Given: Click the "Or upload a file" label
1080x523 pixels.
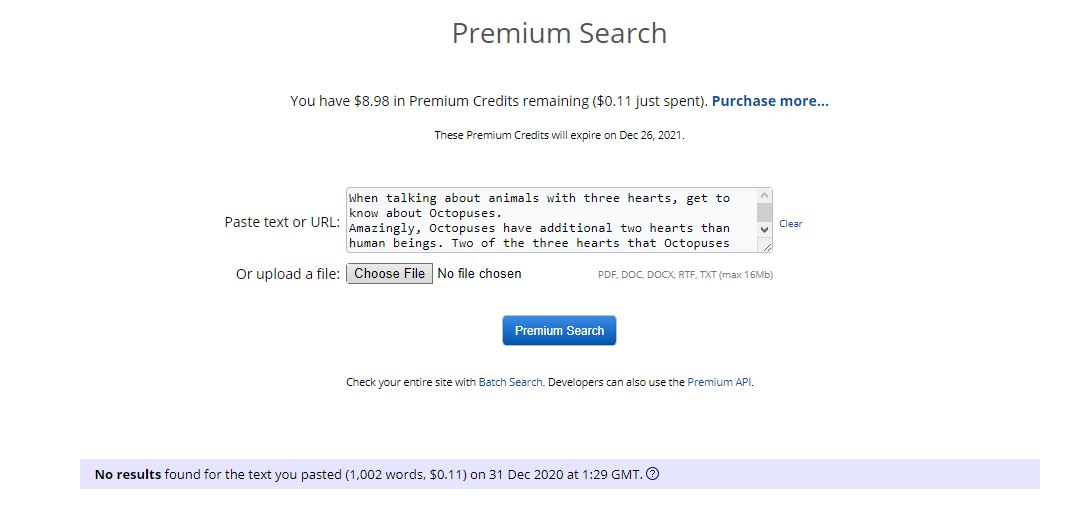Looking at the screenshot, I should click(x=288, y=274).
